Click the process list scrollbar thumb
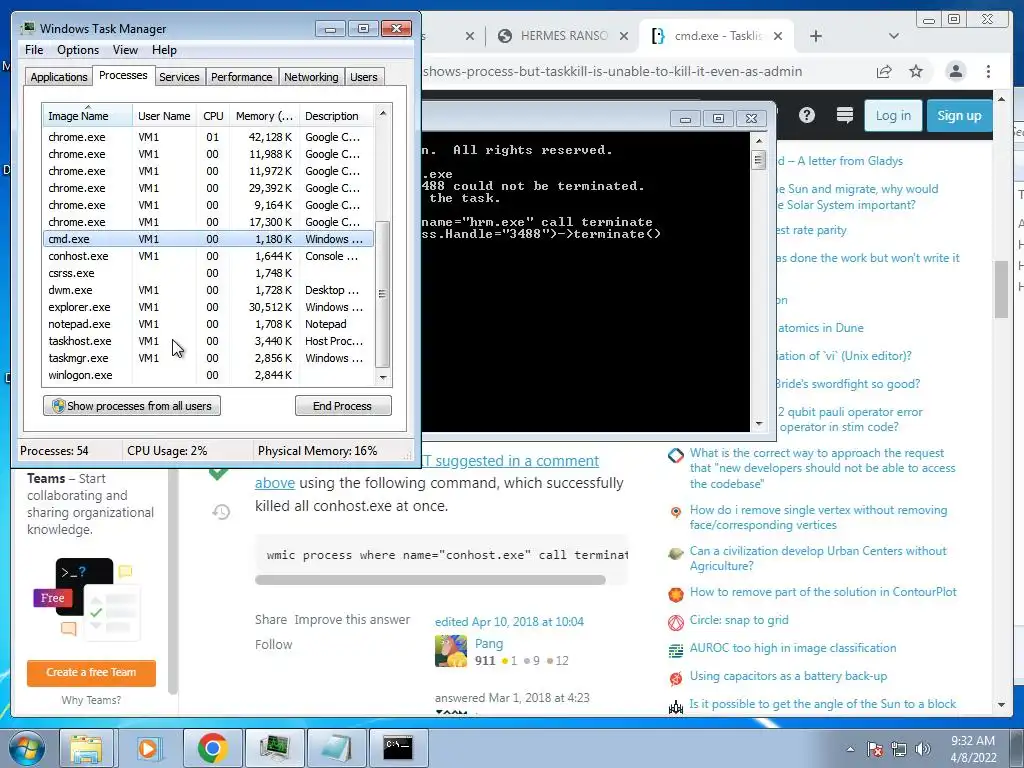This screenshot has height=768, width=1024. (x=383, y=294)
